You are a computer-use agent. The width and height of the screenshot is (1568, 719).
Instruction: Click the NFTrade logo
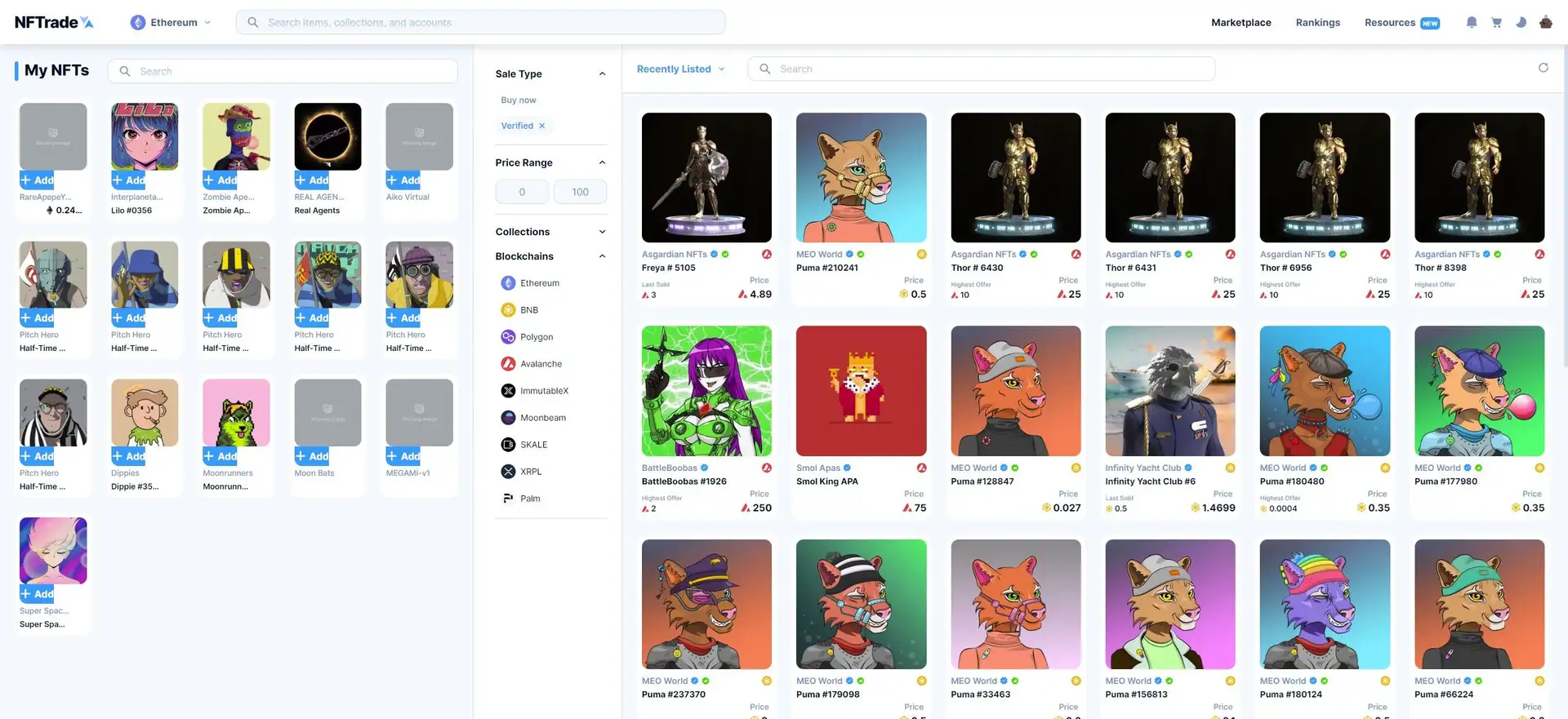[x=54, y=22]
